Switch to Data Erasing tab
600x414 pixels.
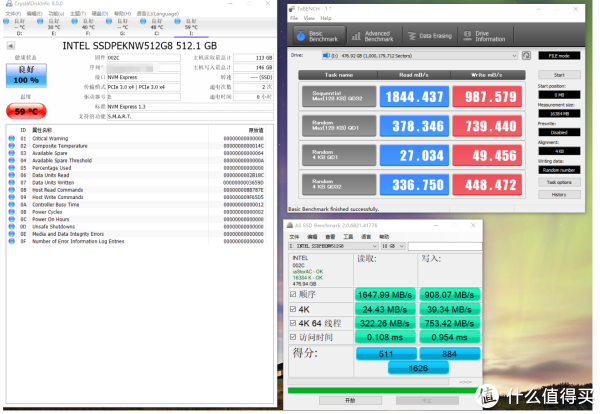click(x=430, y=36)
